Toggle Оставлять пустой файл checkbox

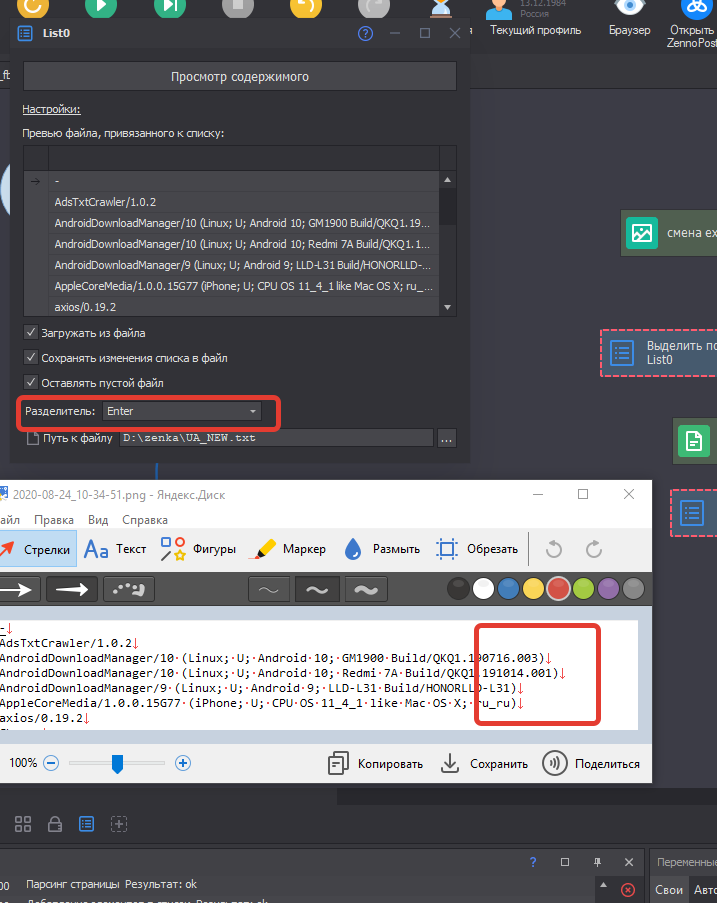click(x=31, y=382)
